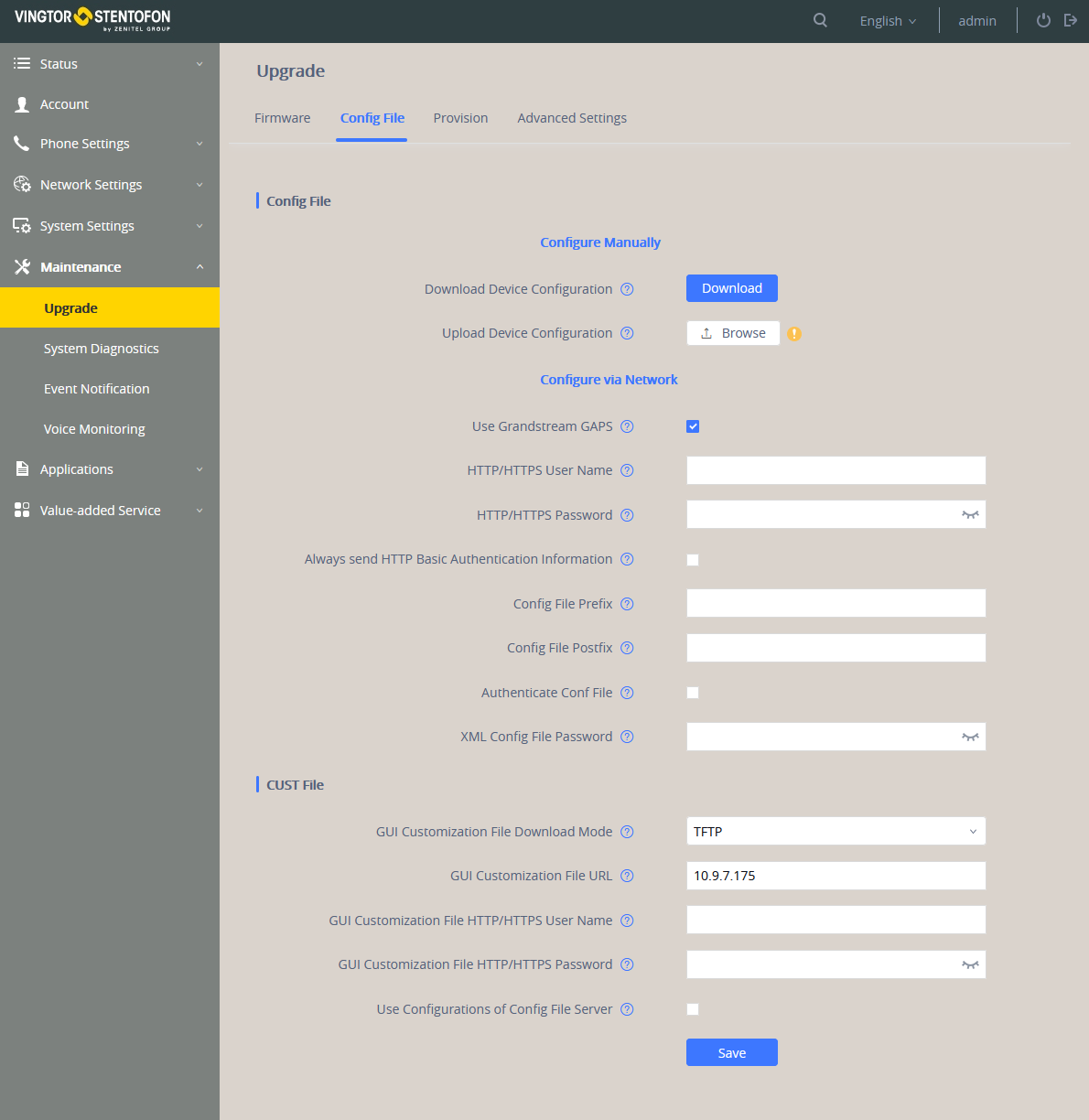
Task: Click help icon next to Config File Postfix
Action: point(627,648)
